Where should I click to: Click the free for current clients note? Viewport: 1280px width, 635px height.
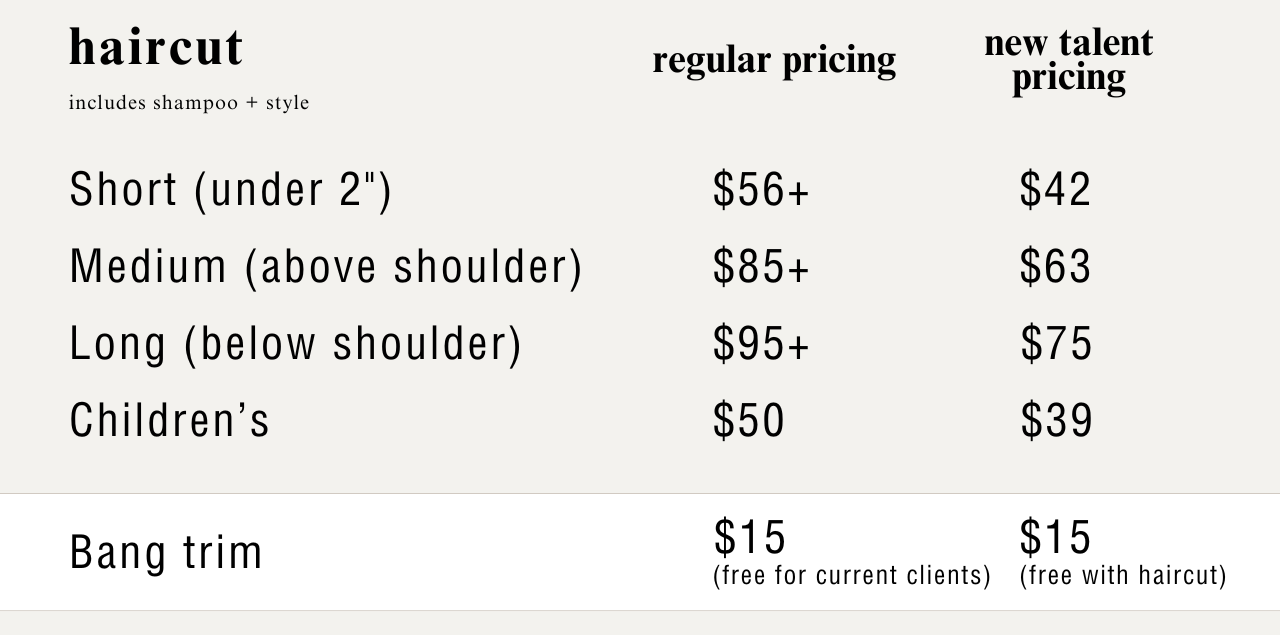pos(851,576)
